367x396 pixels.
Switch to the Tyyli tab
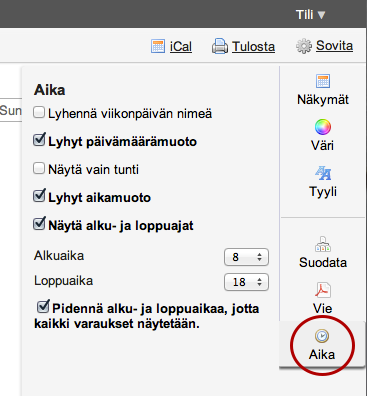click(x=323, y=192)
